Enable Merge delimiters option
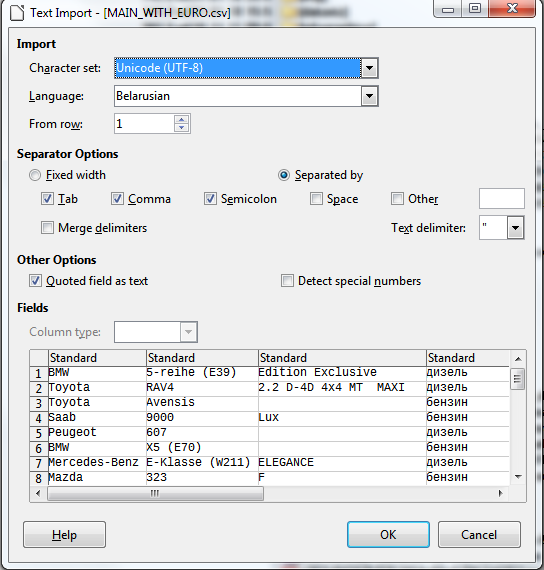Viewport: 544px width, 570px height. pyautogui.click(x=47, y=228)
